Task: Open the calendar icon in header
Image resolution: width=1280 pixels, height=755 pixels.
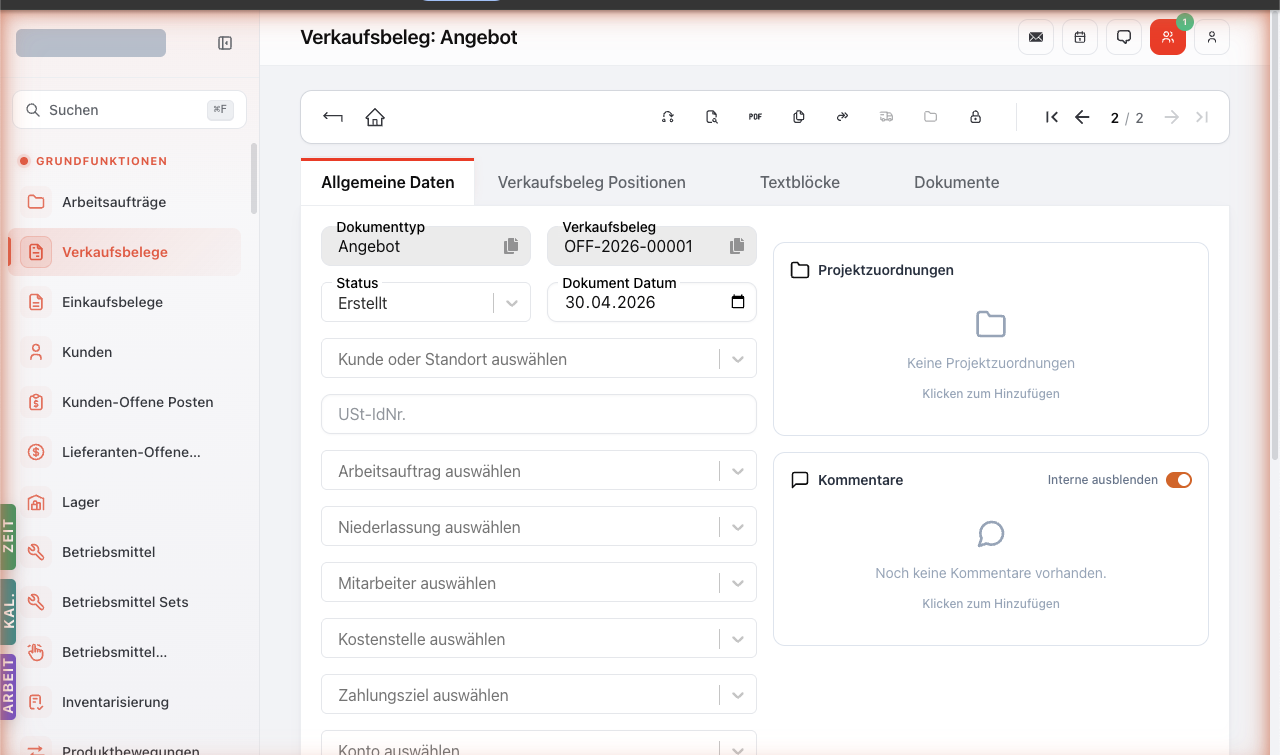Action: coord(1080,37)
